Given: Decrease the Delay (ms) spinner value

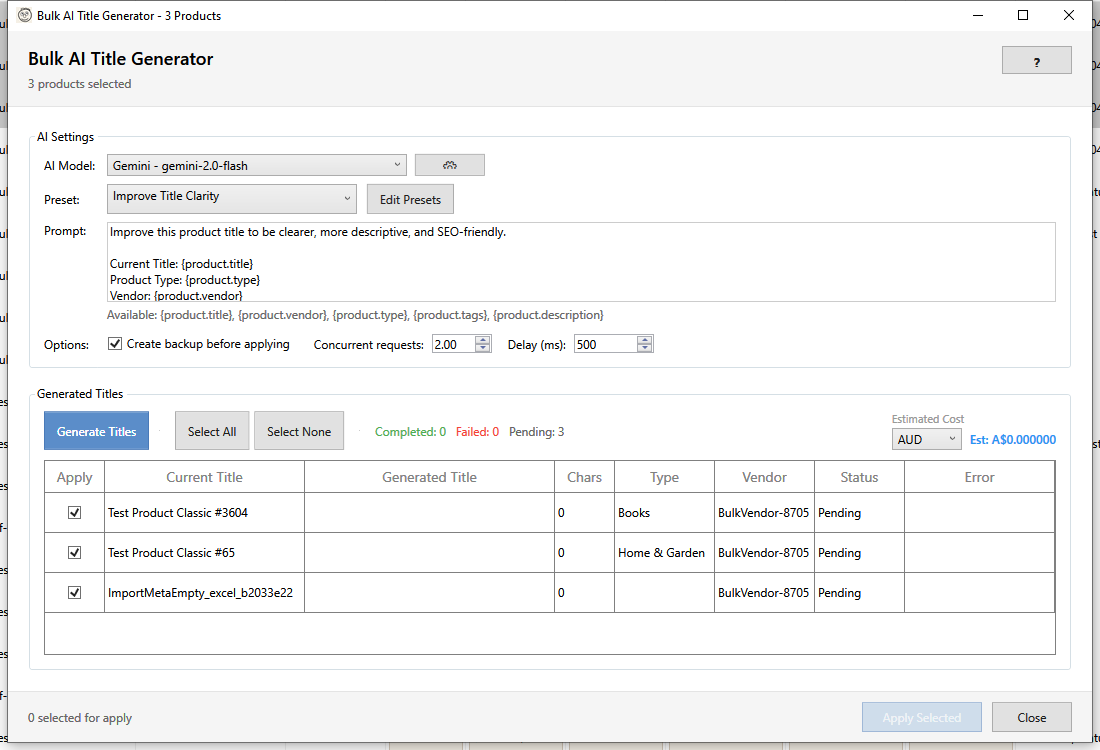Looking at the screenshot, I should [645, 349].
